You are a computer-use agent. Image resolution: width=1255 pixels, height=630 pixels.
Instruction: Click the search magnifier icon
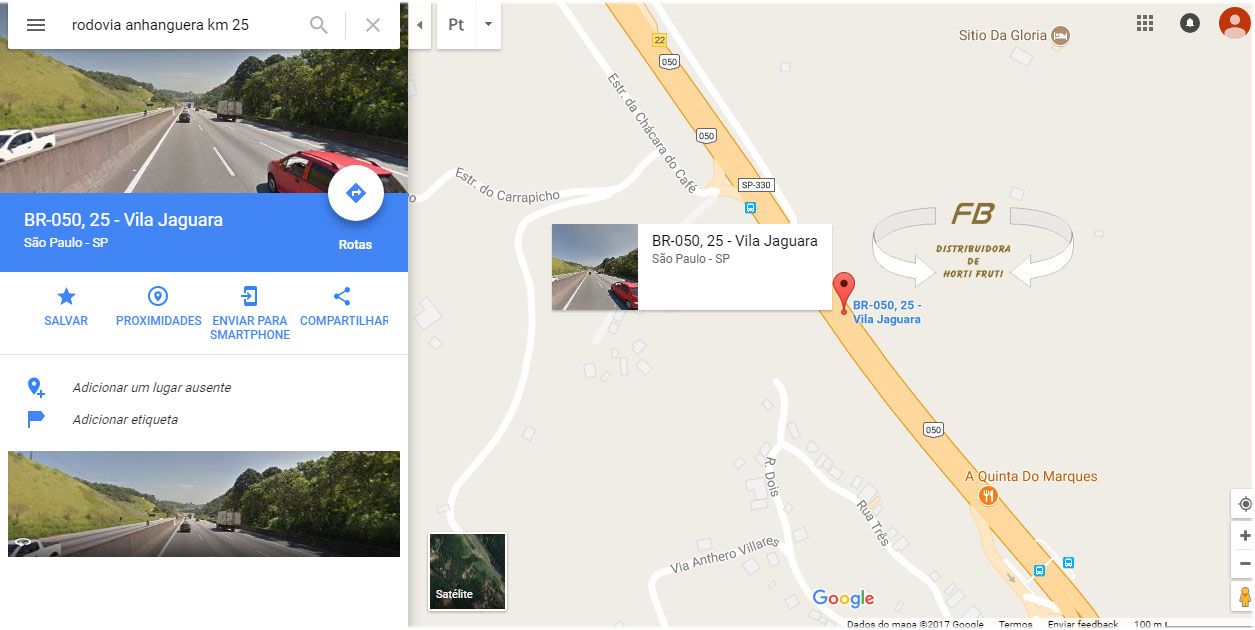(x=319, y=25)
